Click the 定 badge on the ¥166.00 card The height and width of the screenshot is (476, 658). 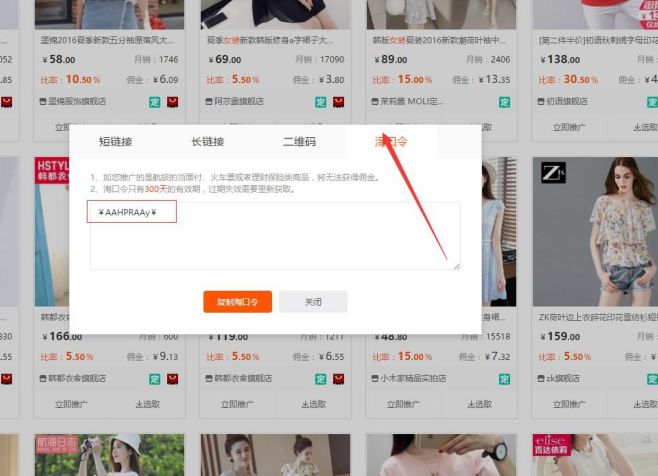[155, 379]
